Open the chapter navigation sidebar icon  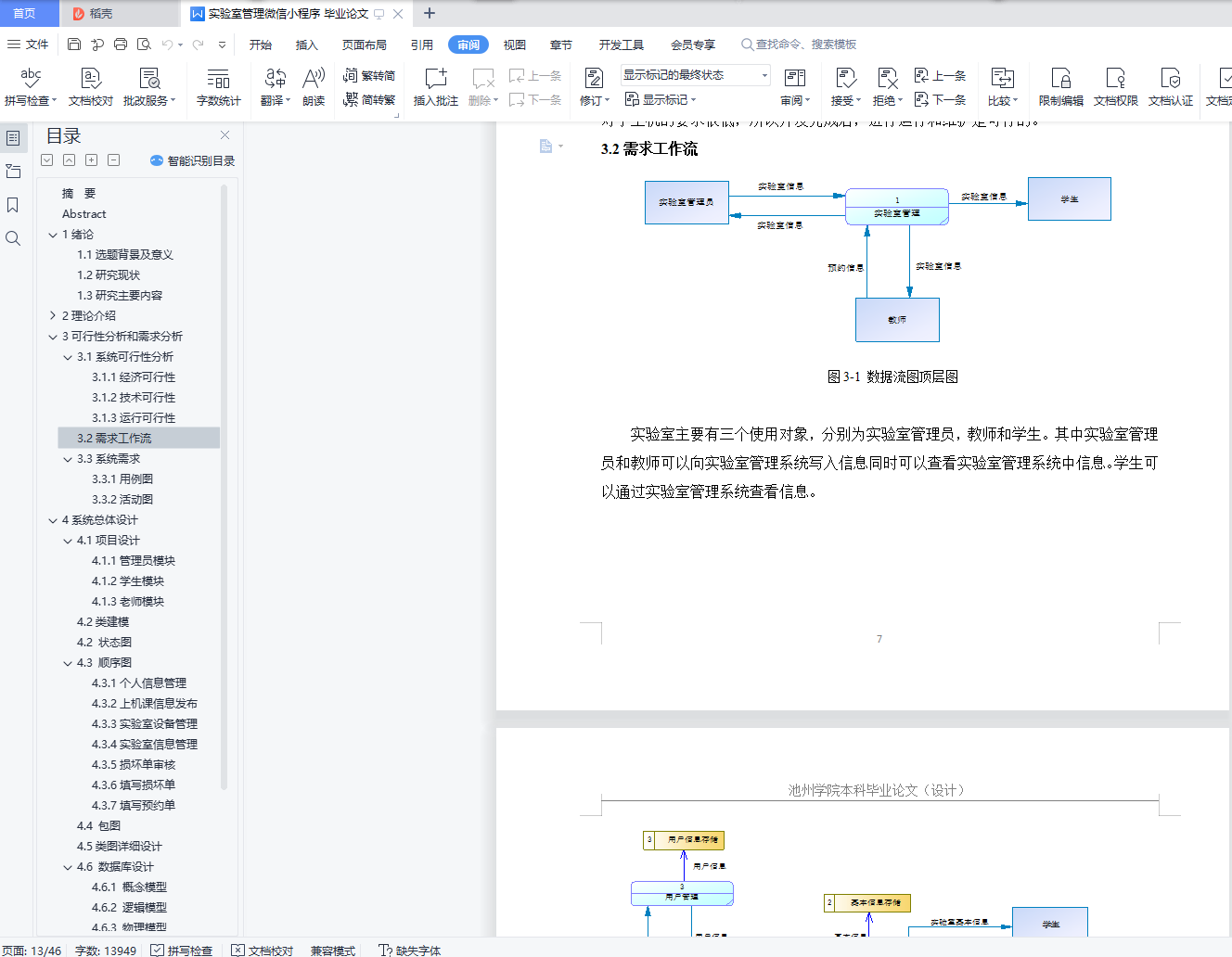(x=13, y=172)
